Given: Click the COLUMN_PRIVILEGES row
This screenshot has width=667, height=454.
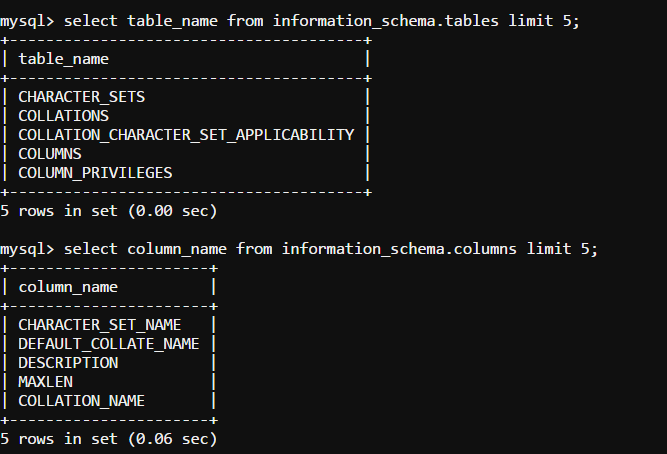Looking at the screenshot, I should [95, 173].
